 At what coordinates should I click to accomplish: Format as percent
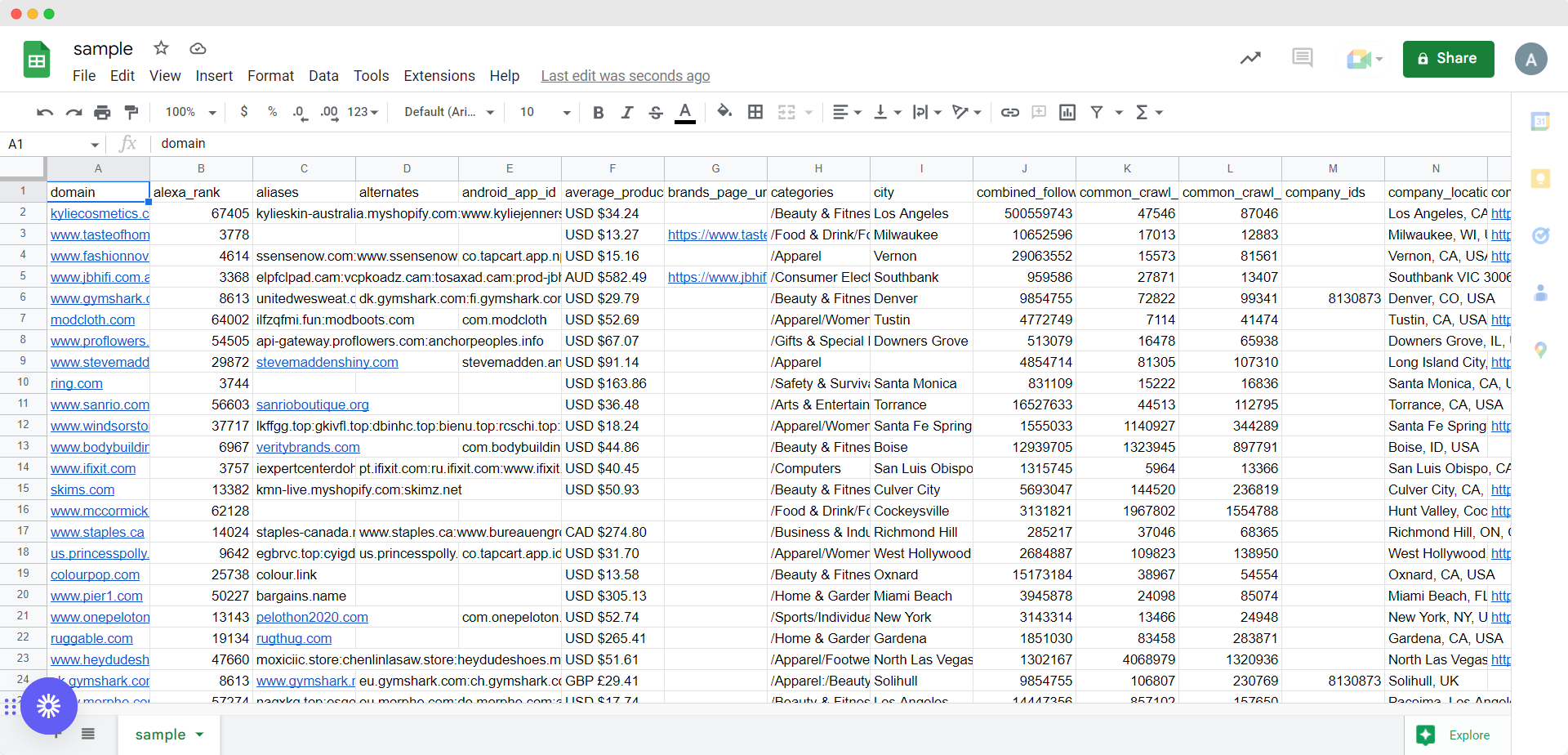pos(272,112)
